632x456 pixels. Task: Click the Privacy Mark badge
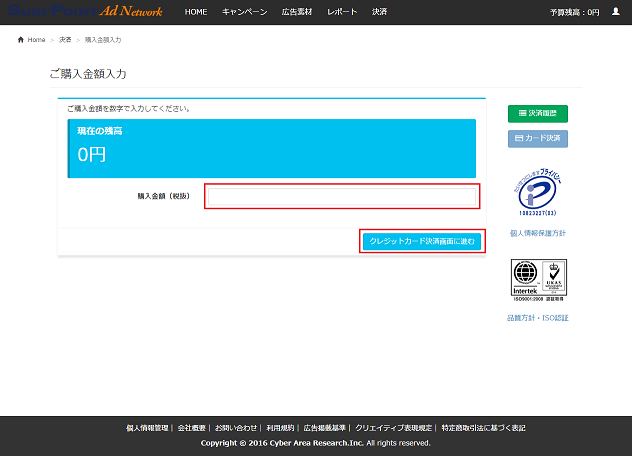pos(537,192)
